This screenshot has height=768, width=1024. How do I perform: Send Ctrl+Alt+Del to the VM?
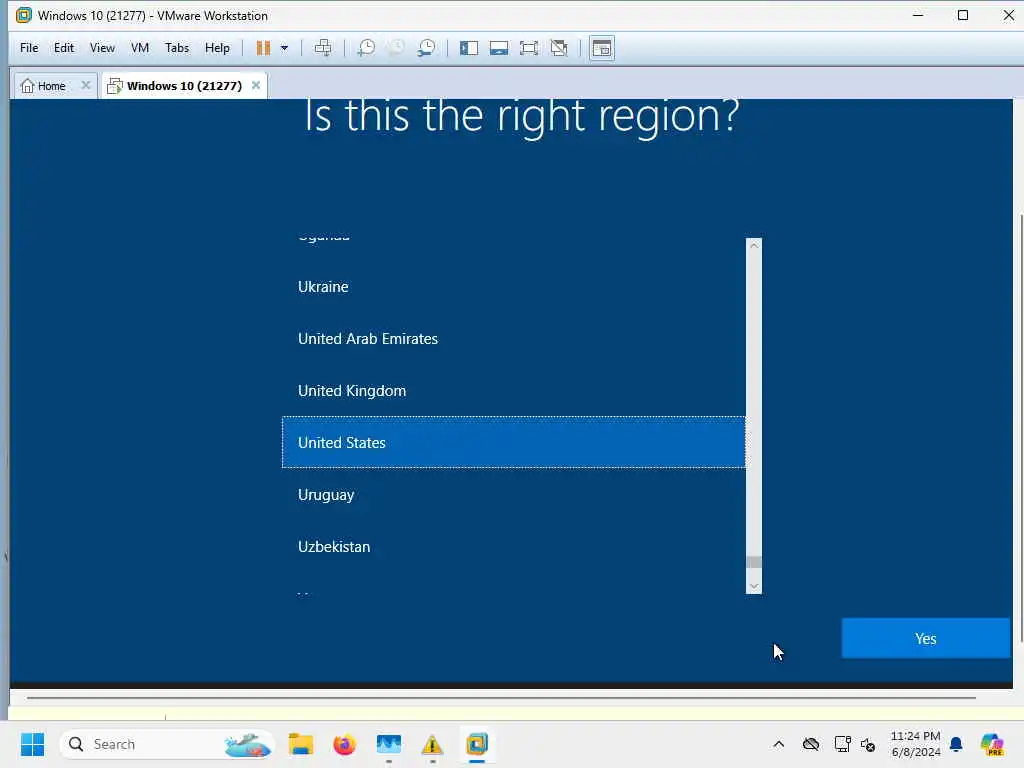[323, 48]
